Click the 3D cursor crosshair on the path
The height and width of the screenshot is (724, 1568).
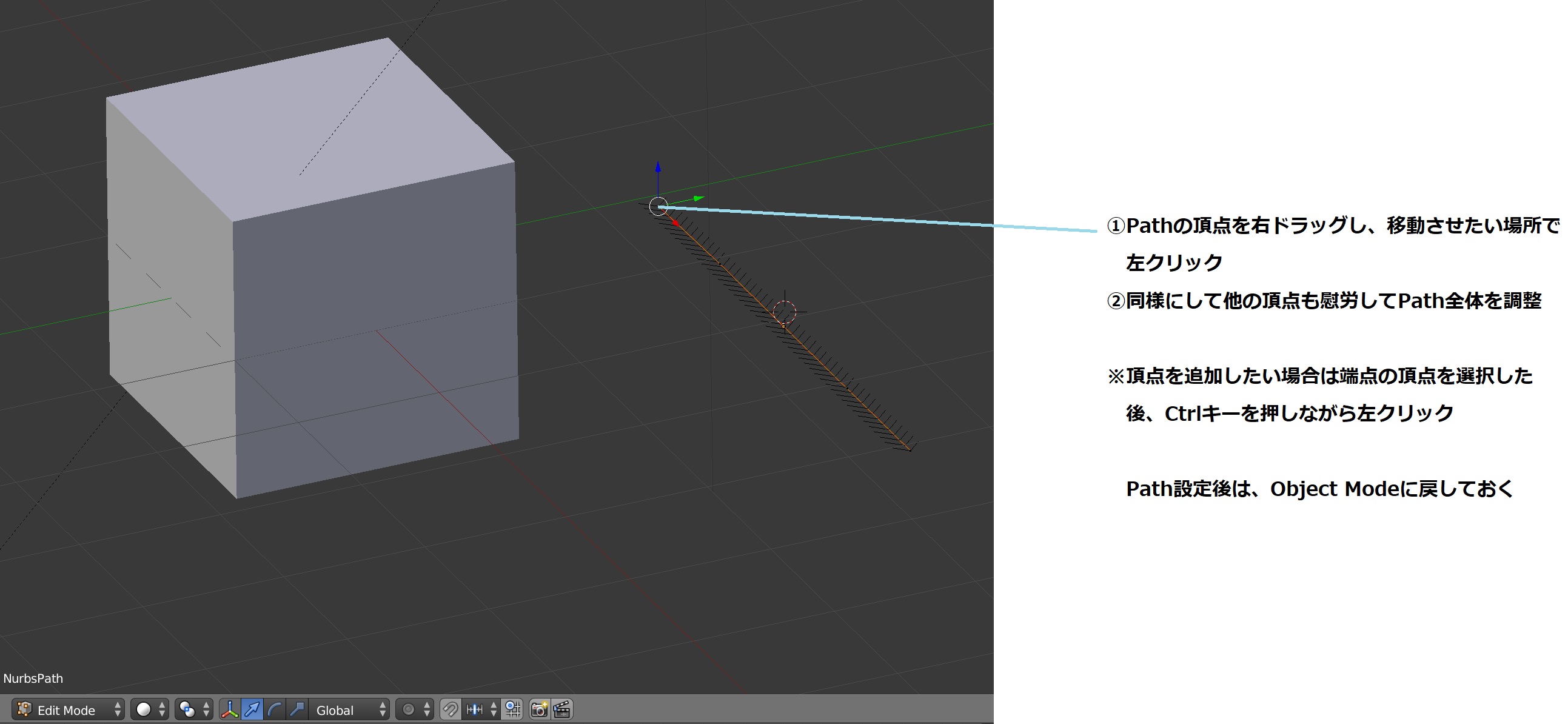tap(785, 312)
